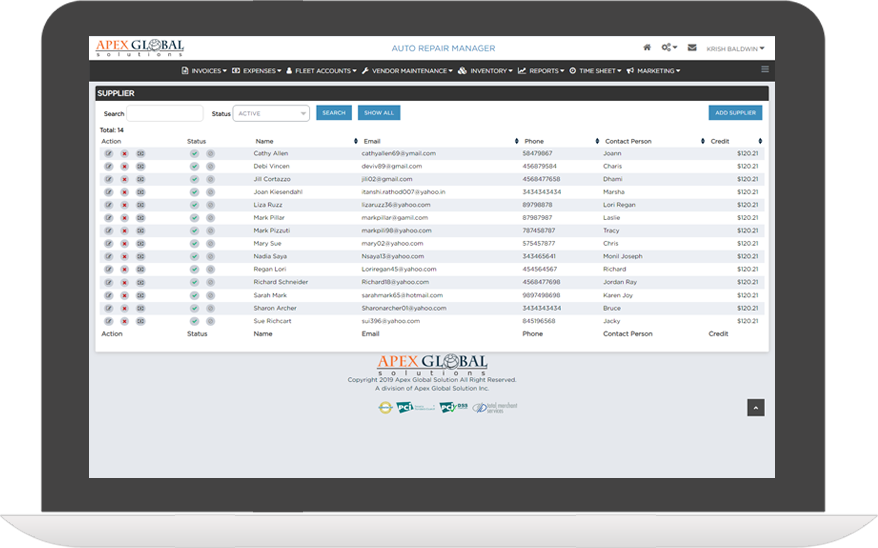Open the Status dropdown showing Active
The width and height of the screenshot is (878, 548).
[x=271, y=113]
